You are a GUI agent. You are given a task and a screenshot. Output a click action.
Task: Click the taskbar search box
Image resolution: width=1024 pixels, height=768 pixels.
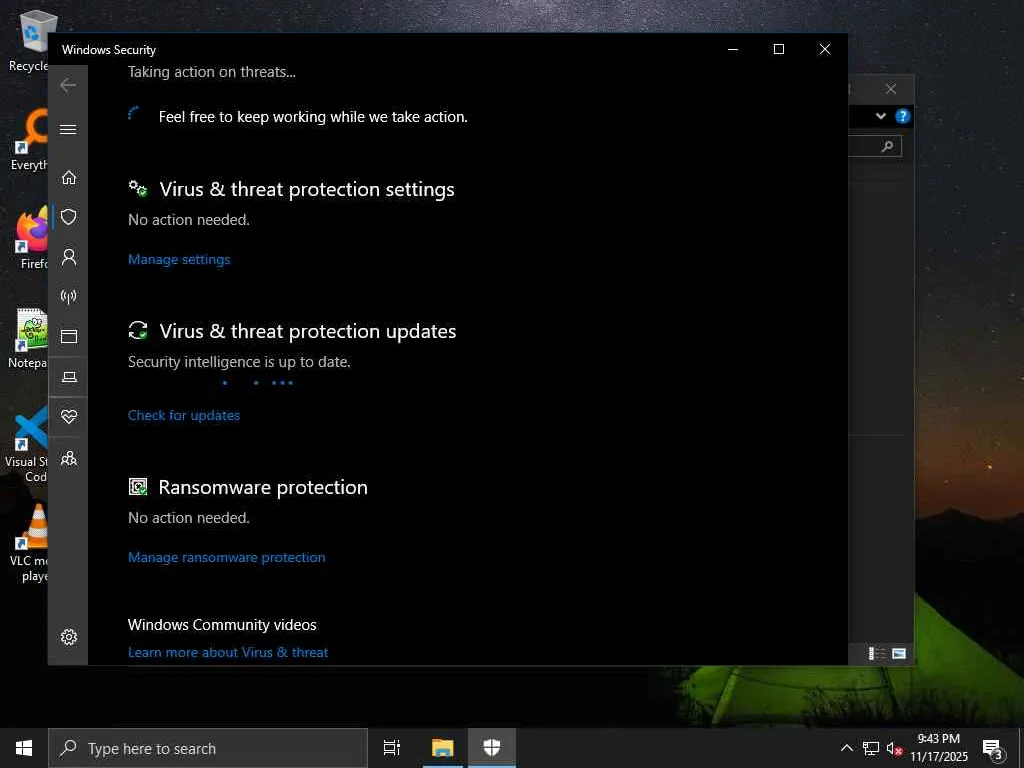pyautogui.click(x=208, y=748)
